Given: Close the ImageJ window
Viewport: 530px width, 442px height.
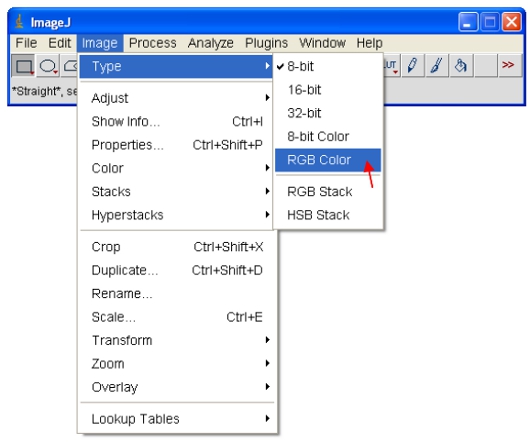Looking at the screenshot, I should click(x=511, y=22).
